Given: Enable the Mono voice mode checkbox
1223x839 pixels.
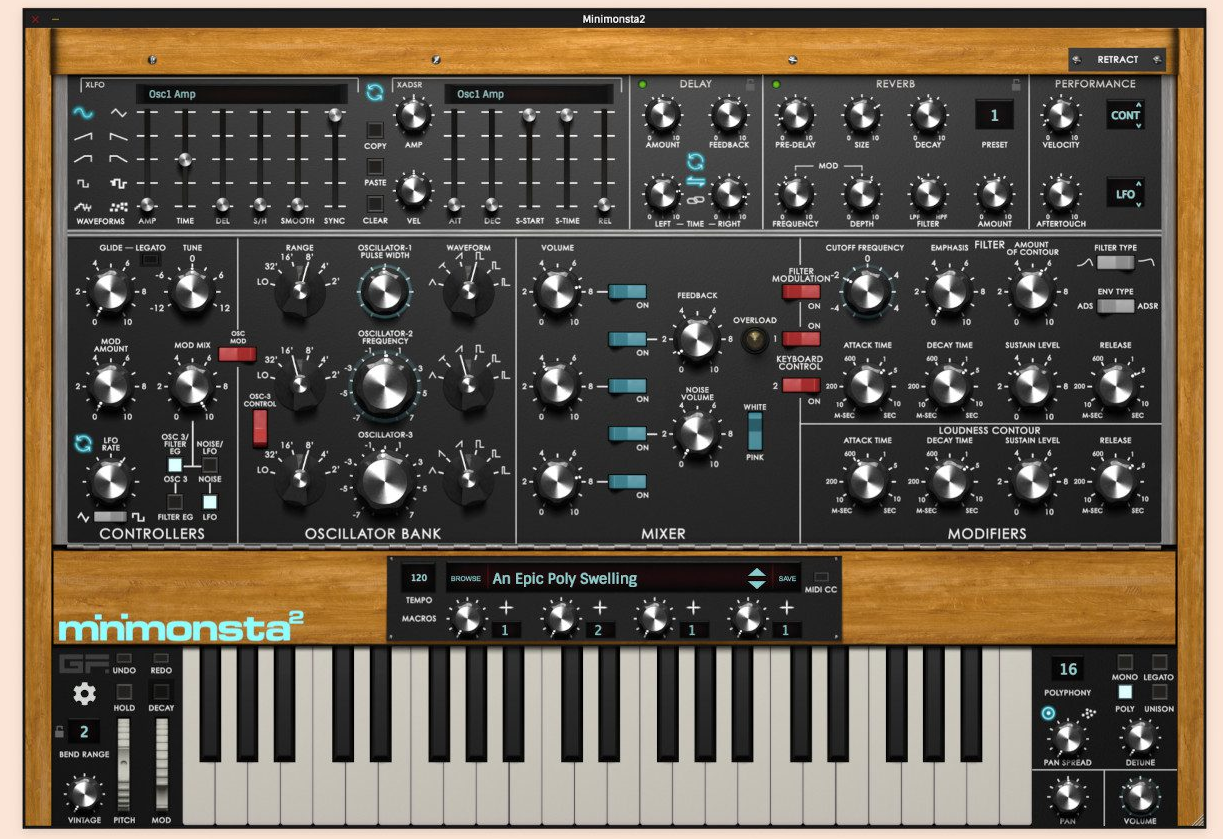Looking at the screenshot, I should click(1125, 662).
